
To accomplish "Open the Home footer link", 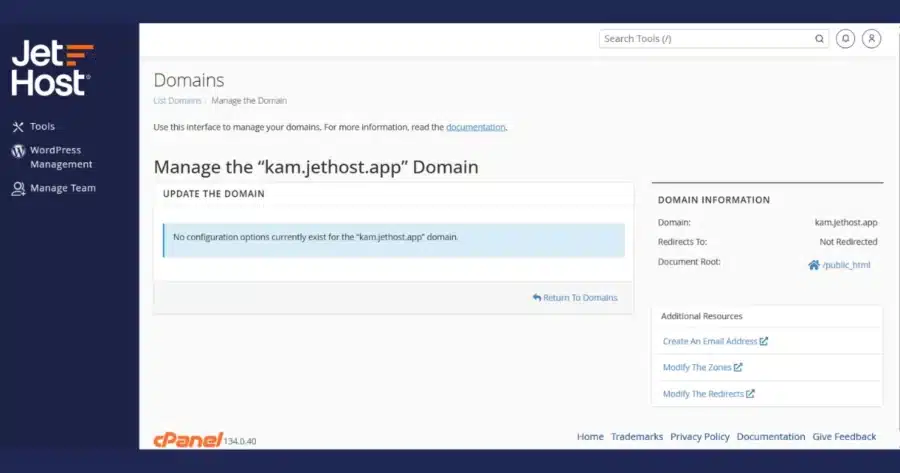I will tap(590, 436).
